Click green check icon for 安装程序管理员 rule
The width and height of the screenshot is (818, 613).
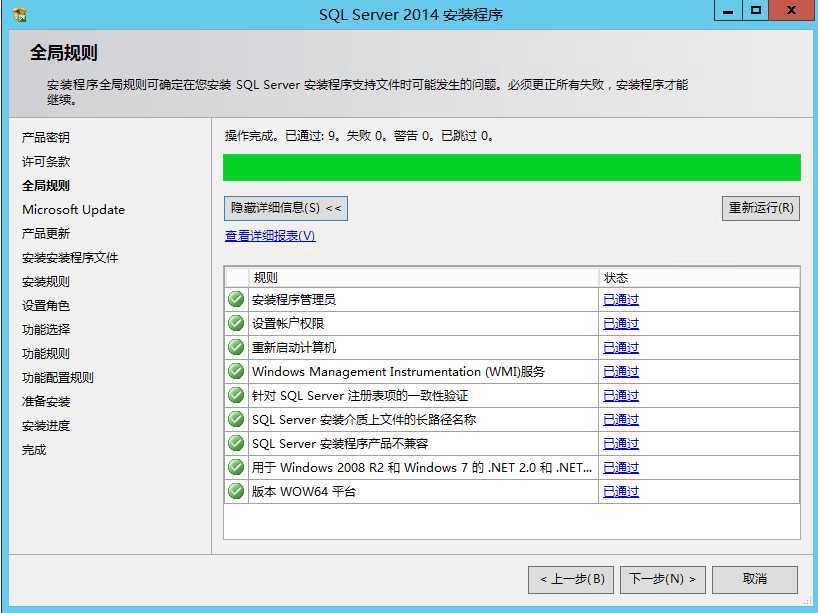click(236, 299)
